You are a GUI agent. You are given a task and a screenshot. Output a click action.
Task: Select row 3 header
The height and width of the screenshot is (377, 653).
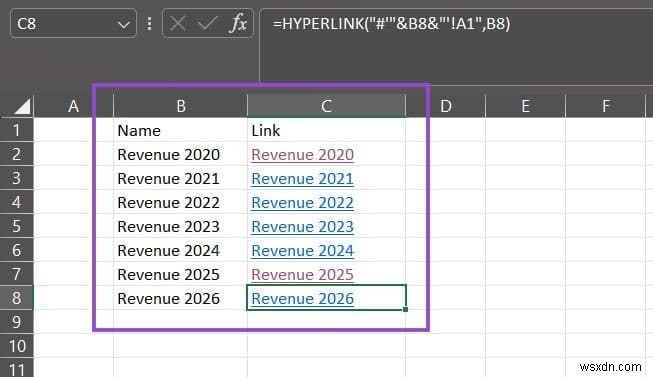(x=16, y=178)
